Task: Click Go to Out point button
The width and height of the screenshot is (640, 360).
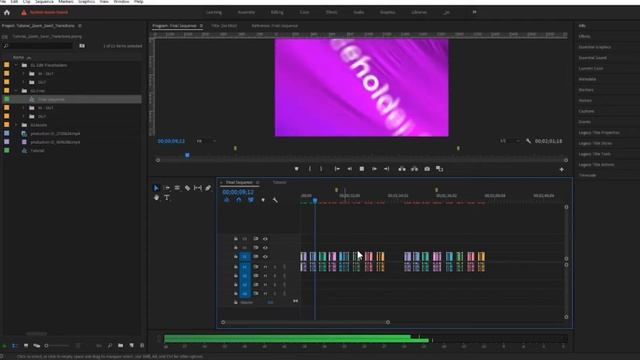Action: pos(387,169)
